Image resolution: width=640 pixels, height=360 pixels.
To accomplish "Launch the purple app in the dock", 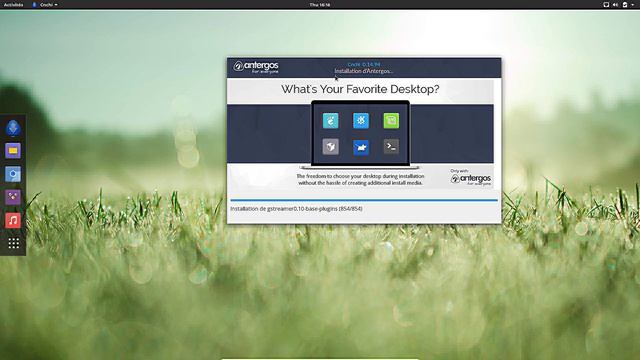I will click(x=13, y=197).
